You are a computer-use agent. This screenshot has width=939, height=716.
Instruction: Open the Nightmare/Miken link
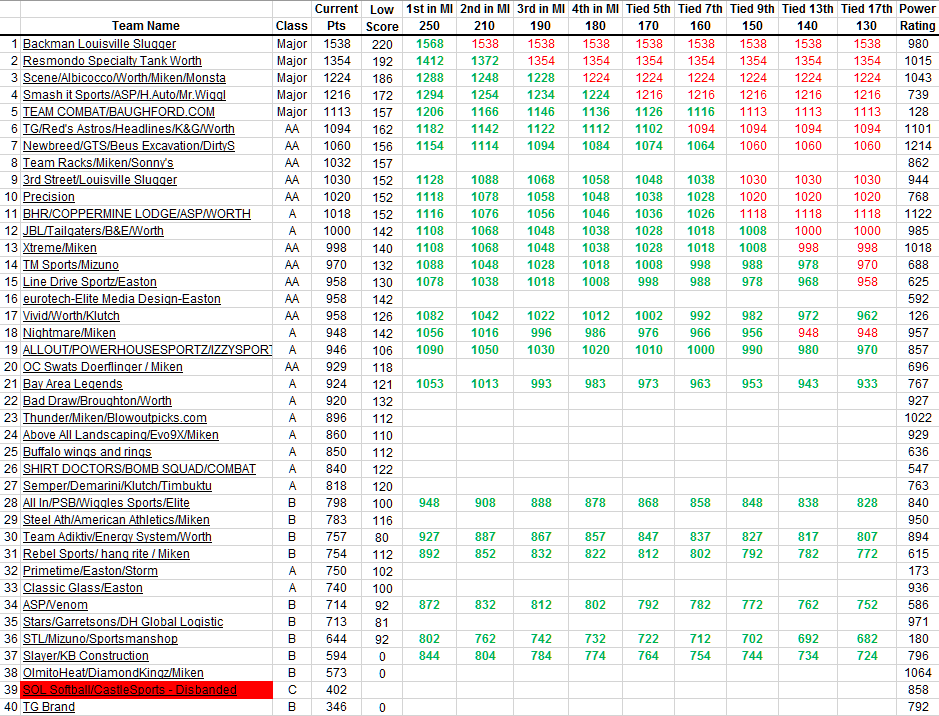[x=69, y=333]
